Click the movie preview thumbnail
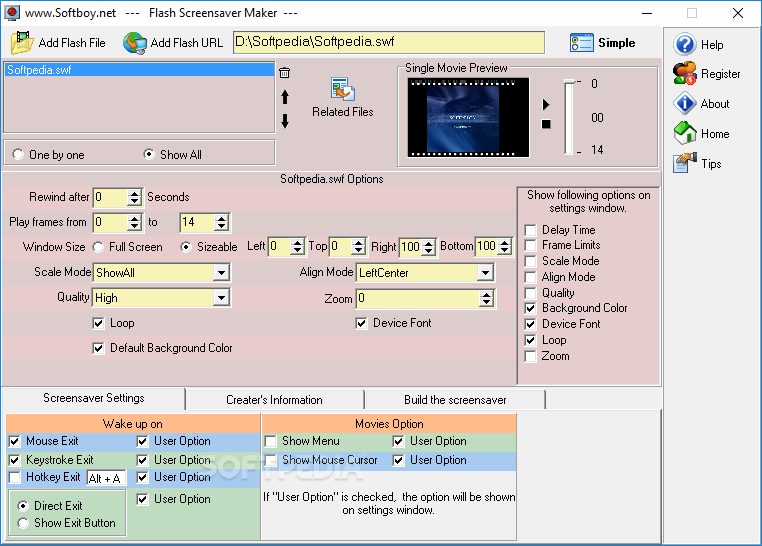 (468, 118)
